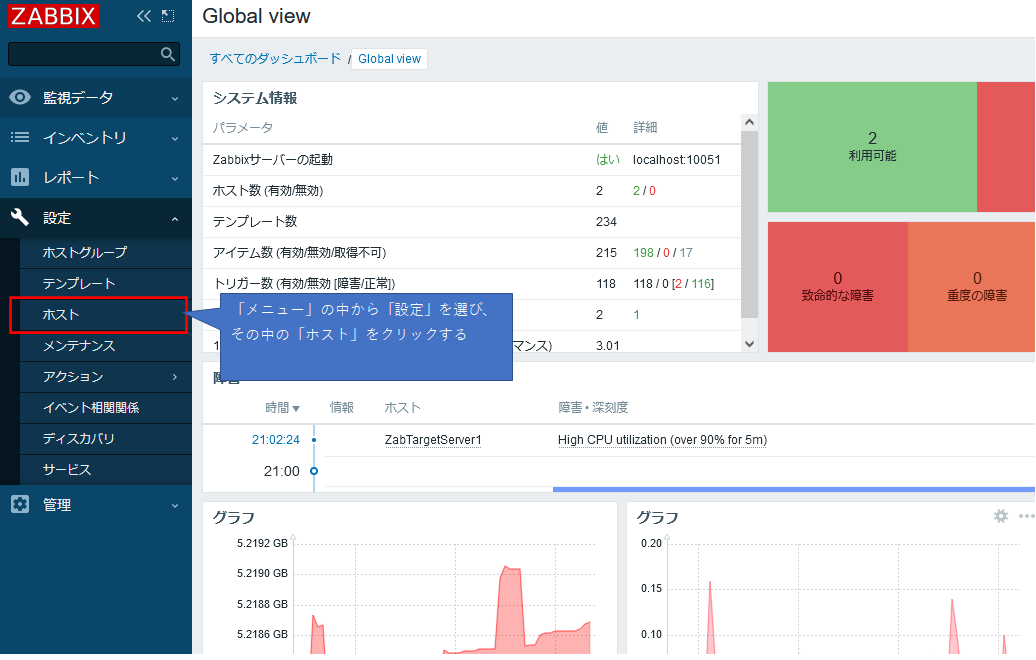The image size is (1036, 660).
Task: Click the ZabTargetServer1 host link
Action: click(x=433, y=440)
